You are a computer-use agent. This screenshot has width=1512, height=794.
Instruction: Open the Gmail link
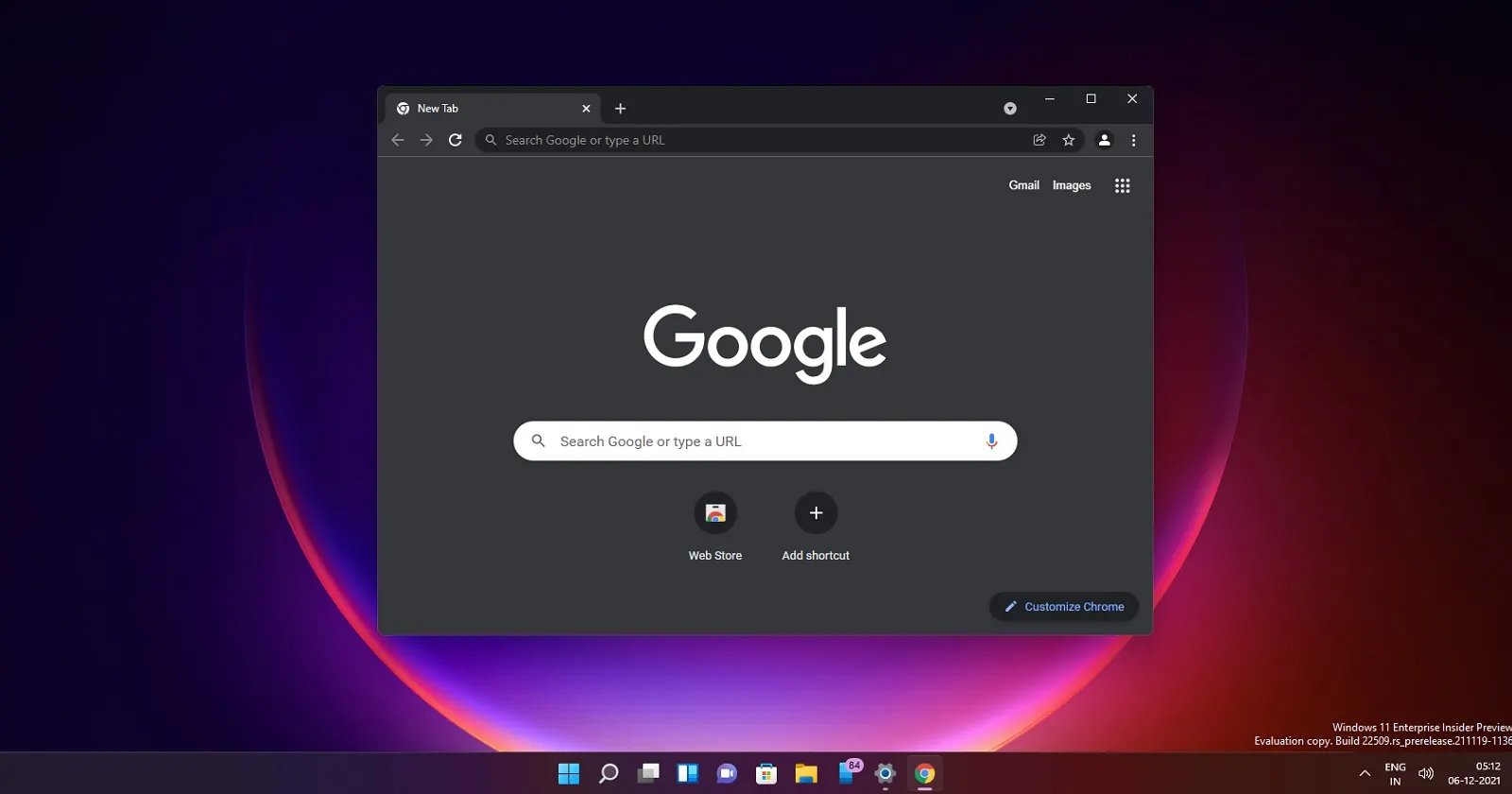coord(1023,185)
